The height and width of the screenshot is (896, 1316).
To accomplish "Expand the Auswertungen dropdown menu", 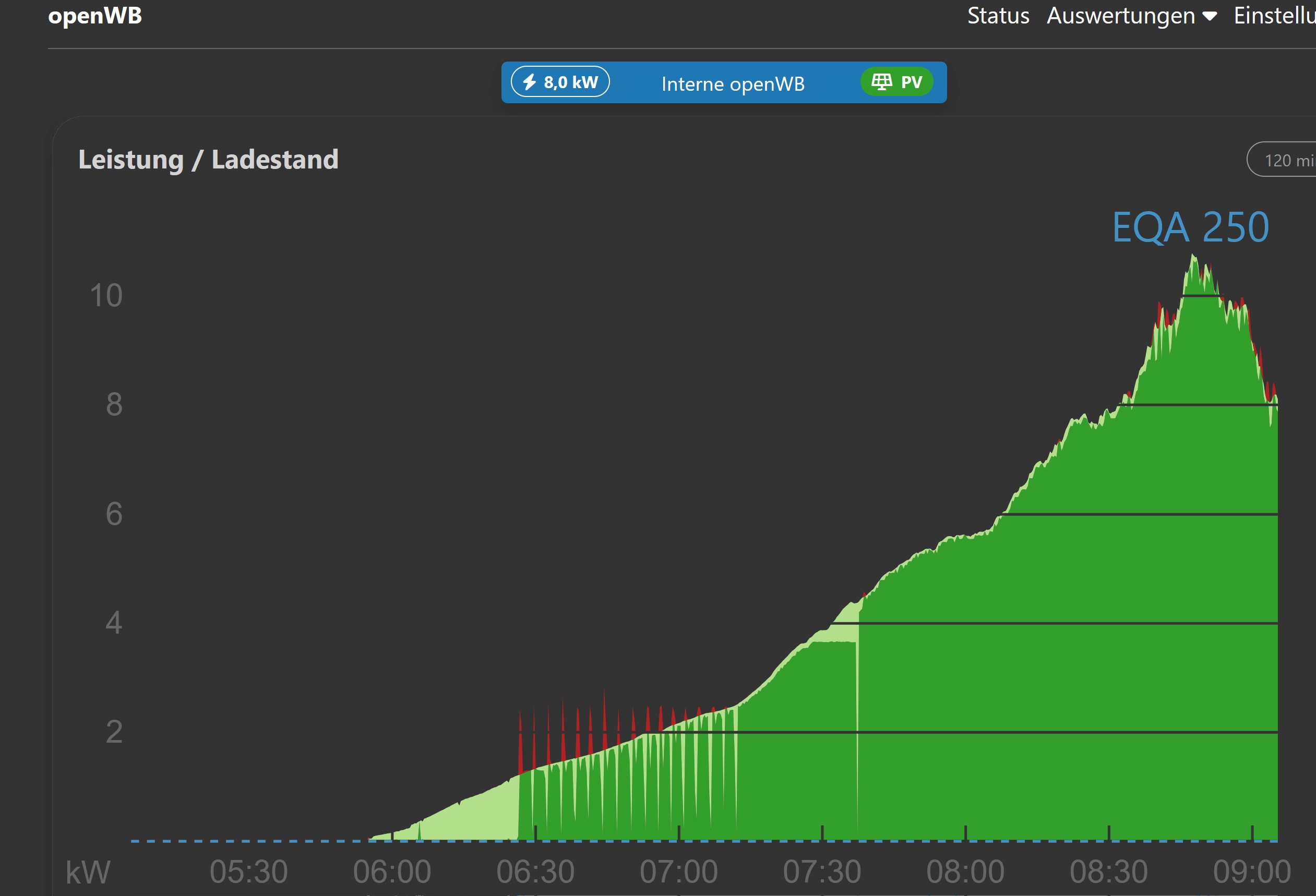I will pyautogui.click(x=1121, y=15).
